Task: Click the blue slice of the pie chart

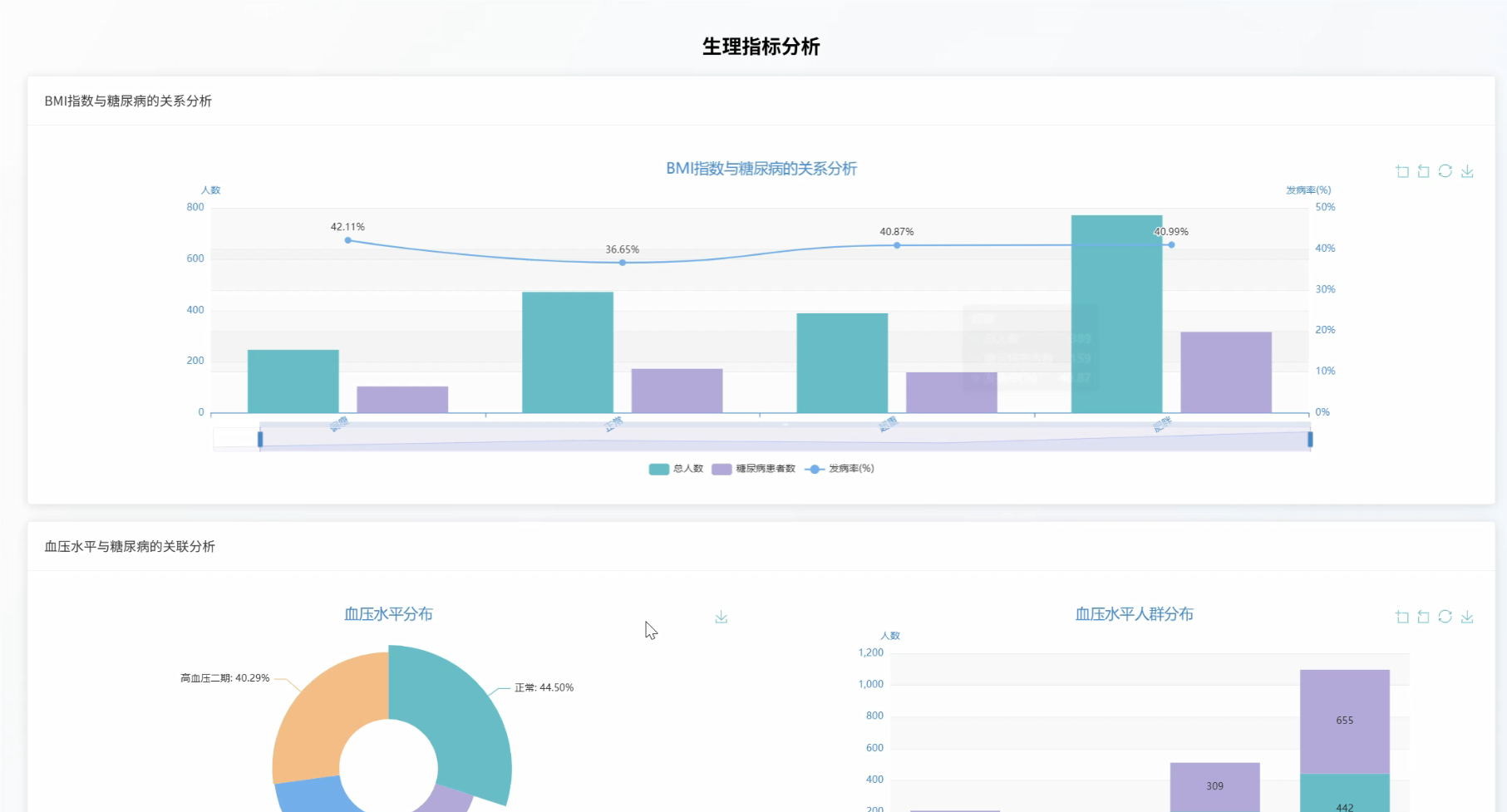Action: coord(312,795)
